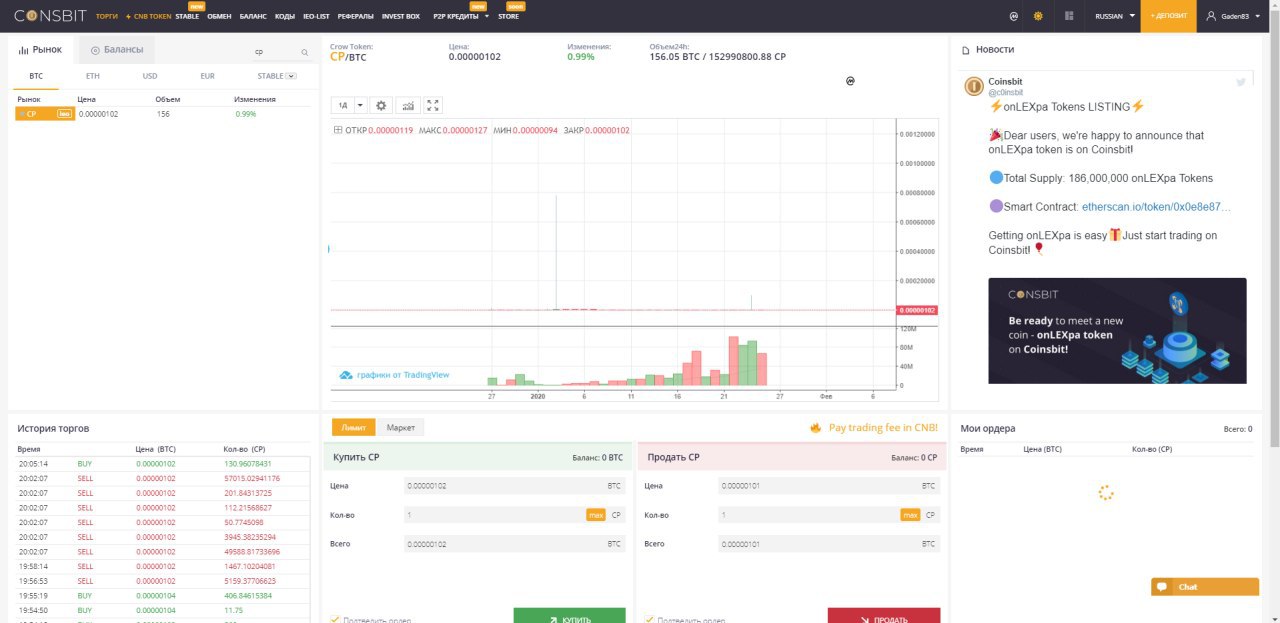Click the Twitter bird icon in news
The image size is (1280, 623).
(1241, 82)
